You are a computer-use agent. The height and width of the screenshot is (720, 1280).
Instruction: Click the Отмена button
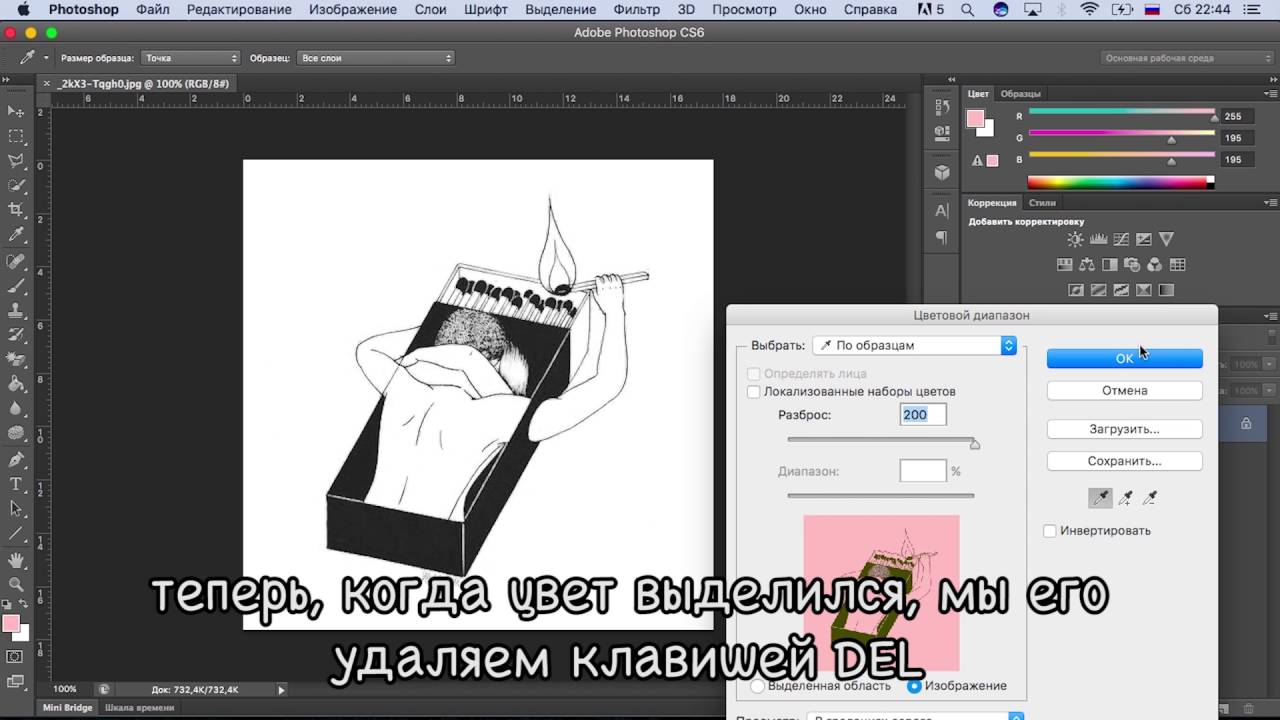click(1124, 391)
